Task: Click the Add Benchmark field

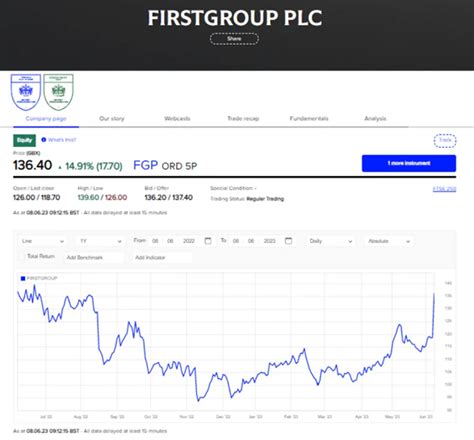Action: 94,257
